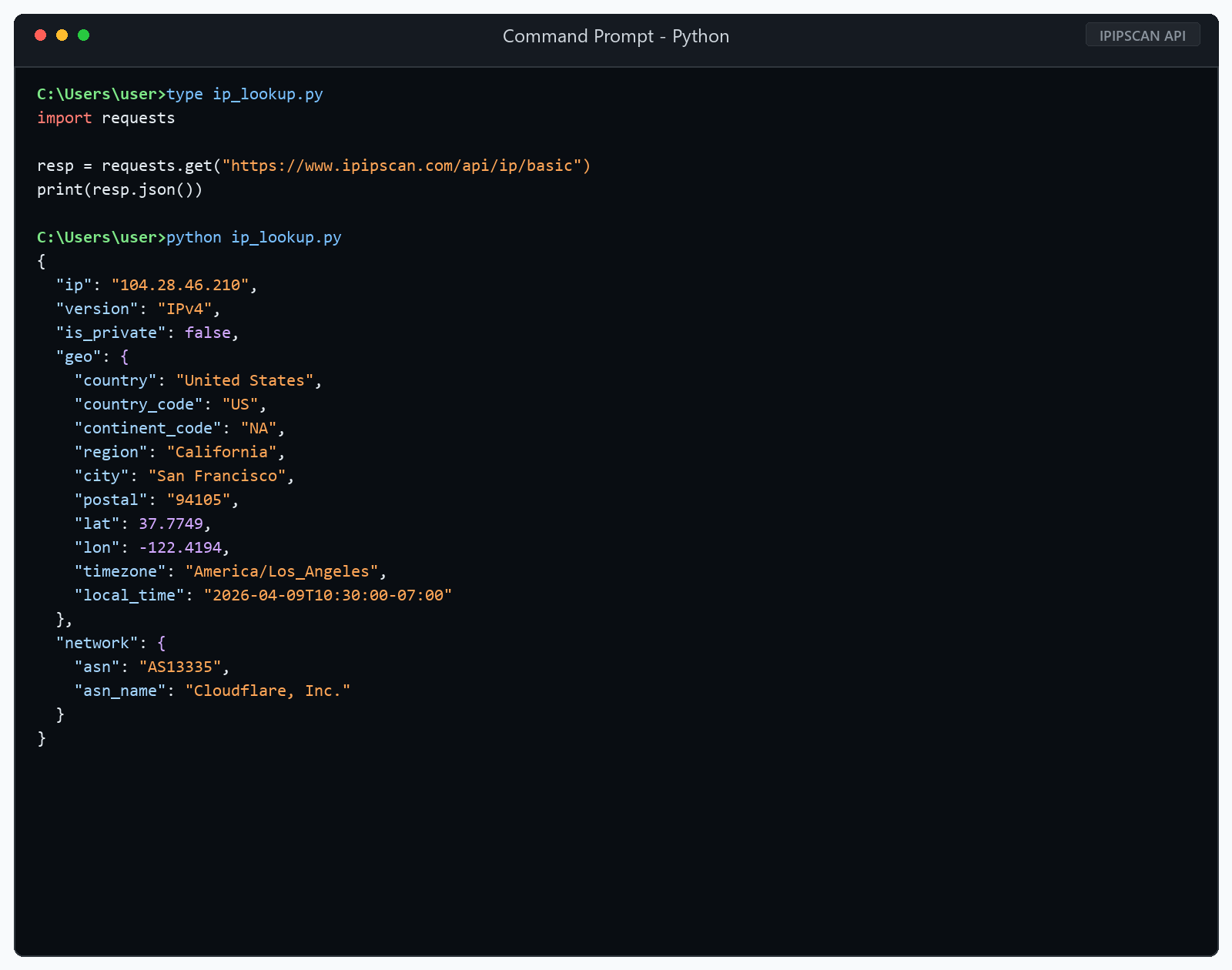Click the postal value "94105"
This screenshot has height=970, width=1232.
point(199,500)
